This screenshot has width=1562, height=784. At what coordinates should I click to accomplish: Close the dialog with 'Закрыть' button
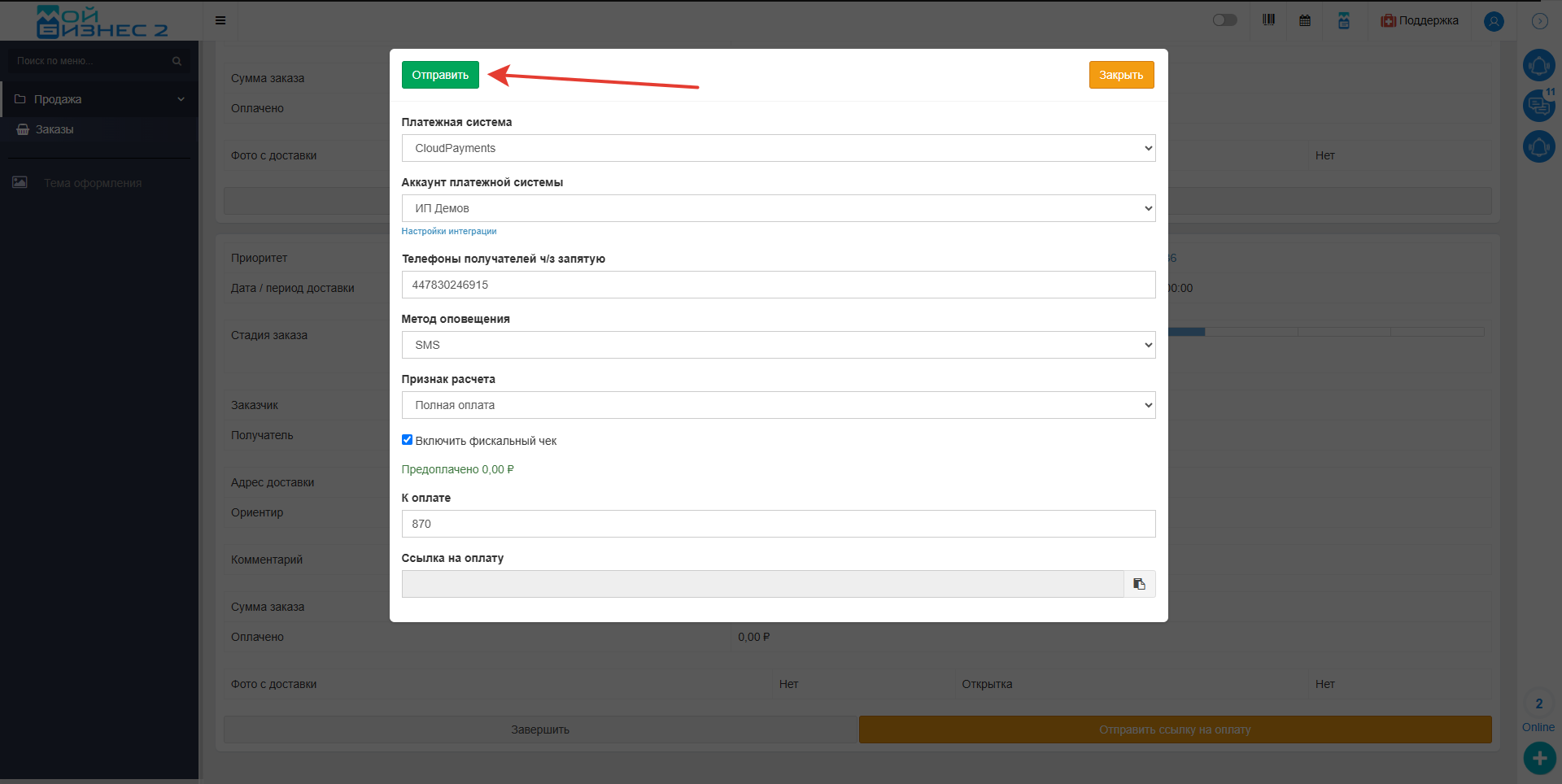pyautogui.click(x=1121, y=75)
